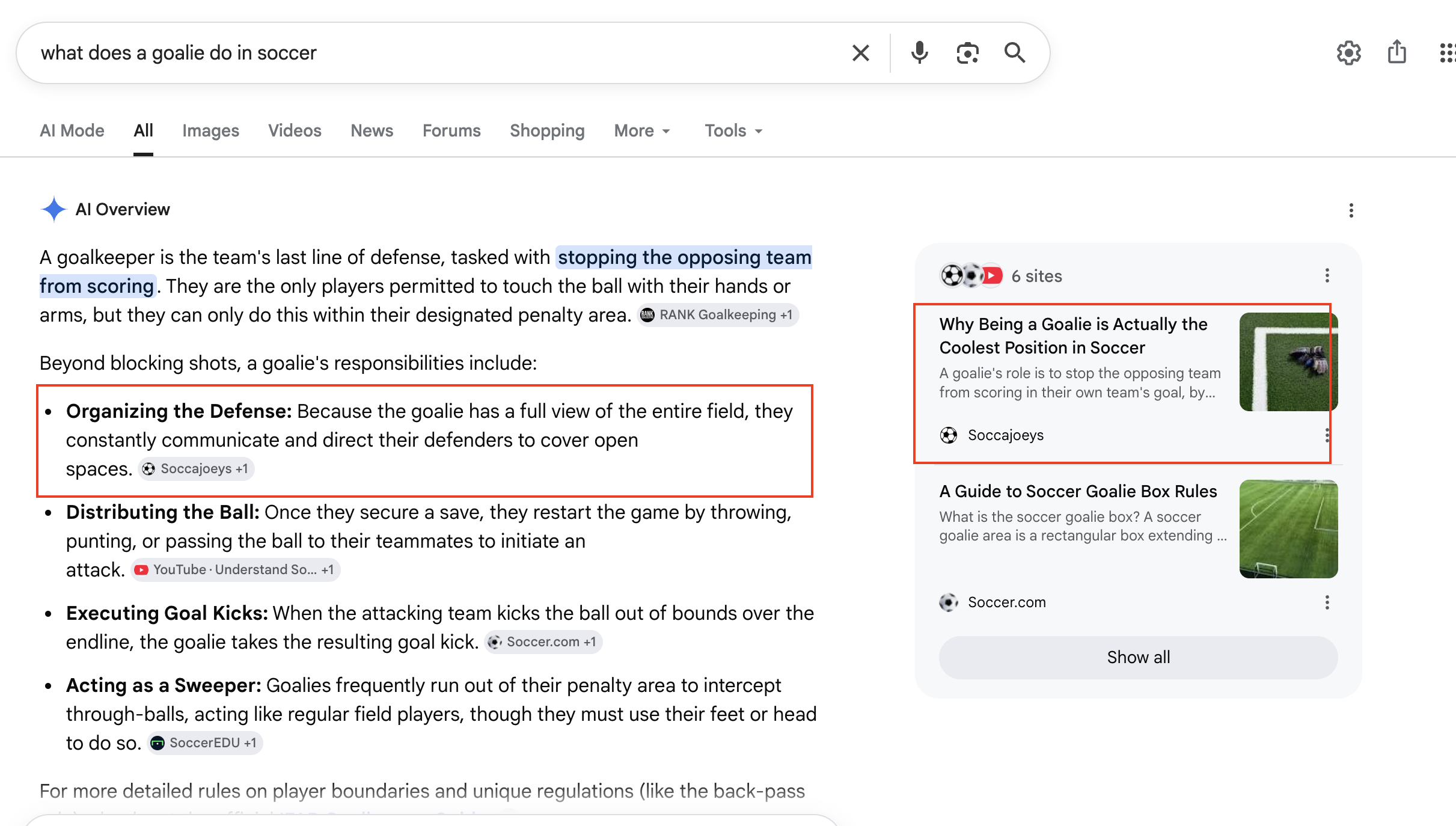Click the 'Acting as a Sweeper:' heading
This screenshot has height=826, width=1456.
164,685
